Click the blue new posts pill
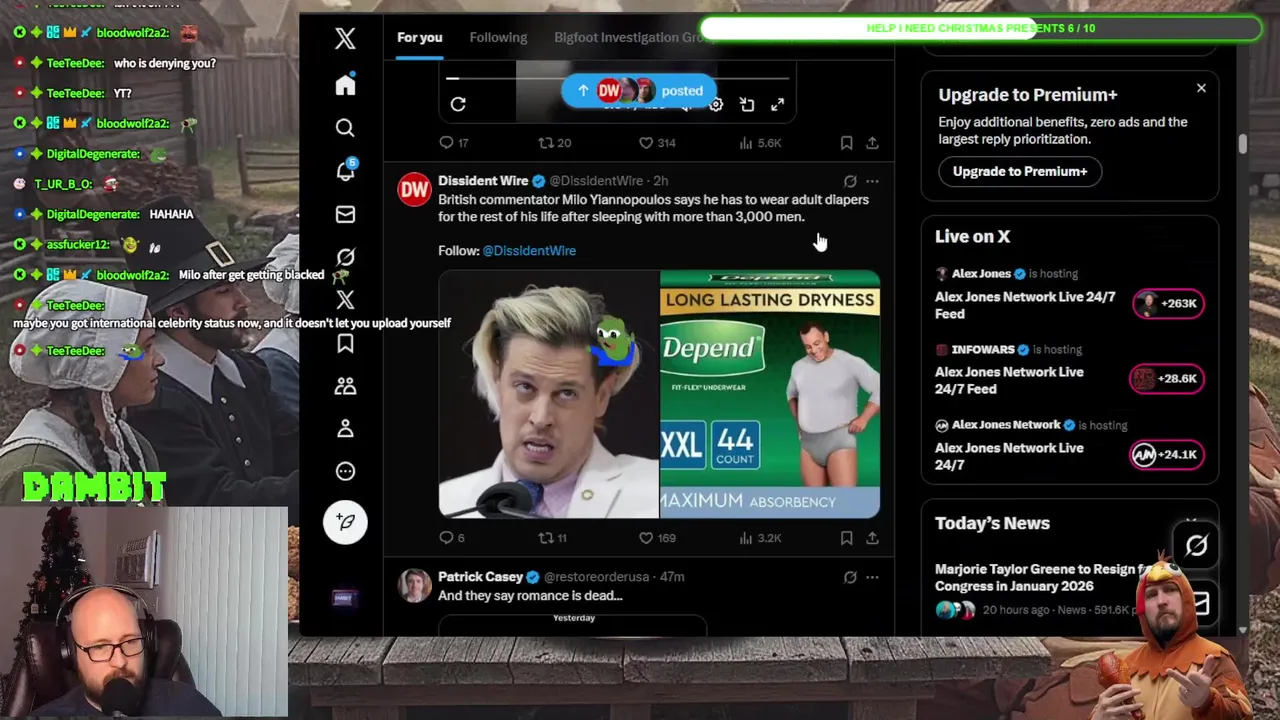Screen dimensions: 1280x720 click(639, 91)
